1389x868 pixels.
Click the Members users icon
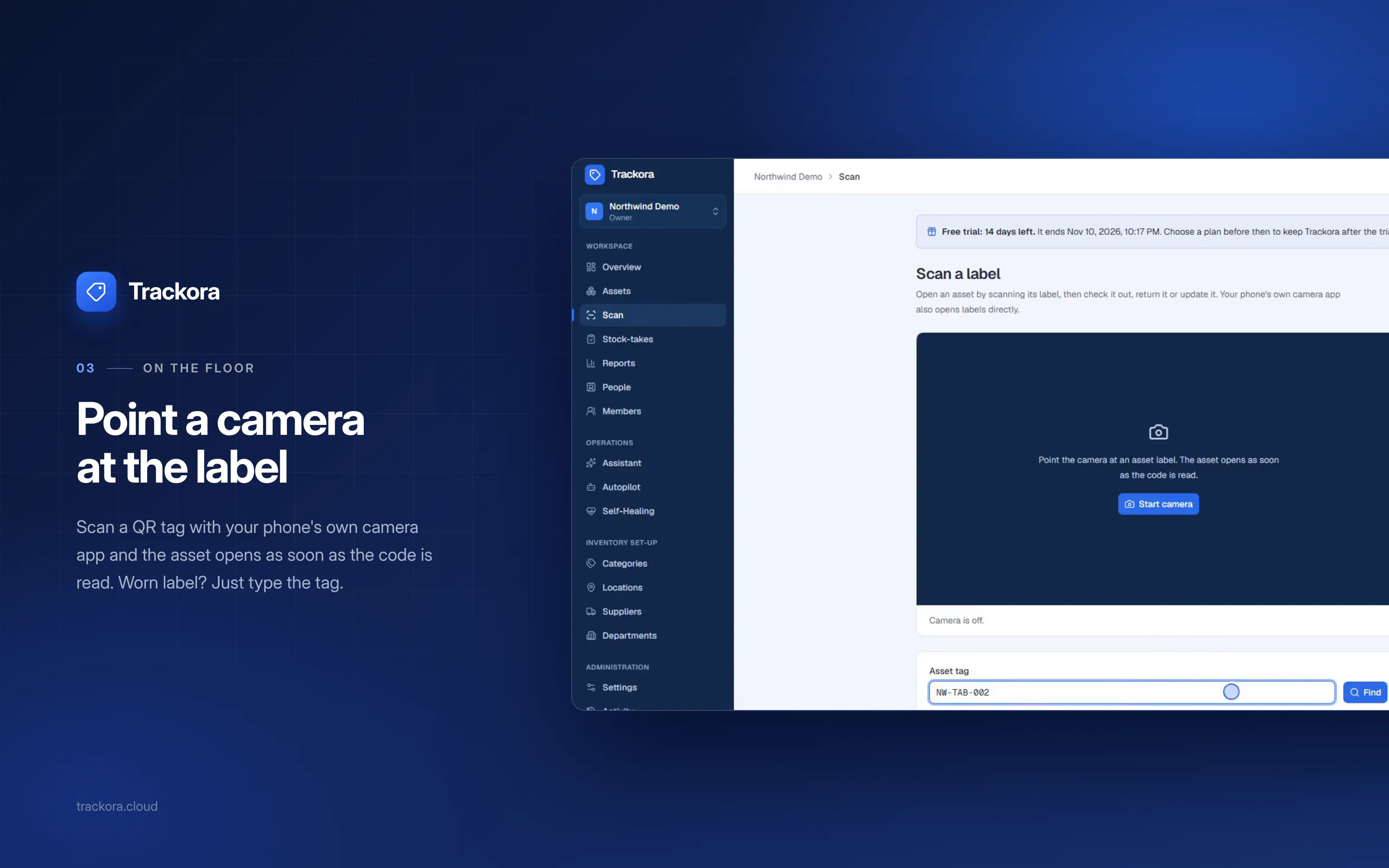tap(591, 411)
